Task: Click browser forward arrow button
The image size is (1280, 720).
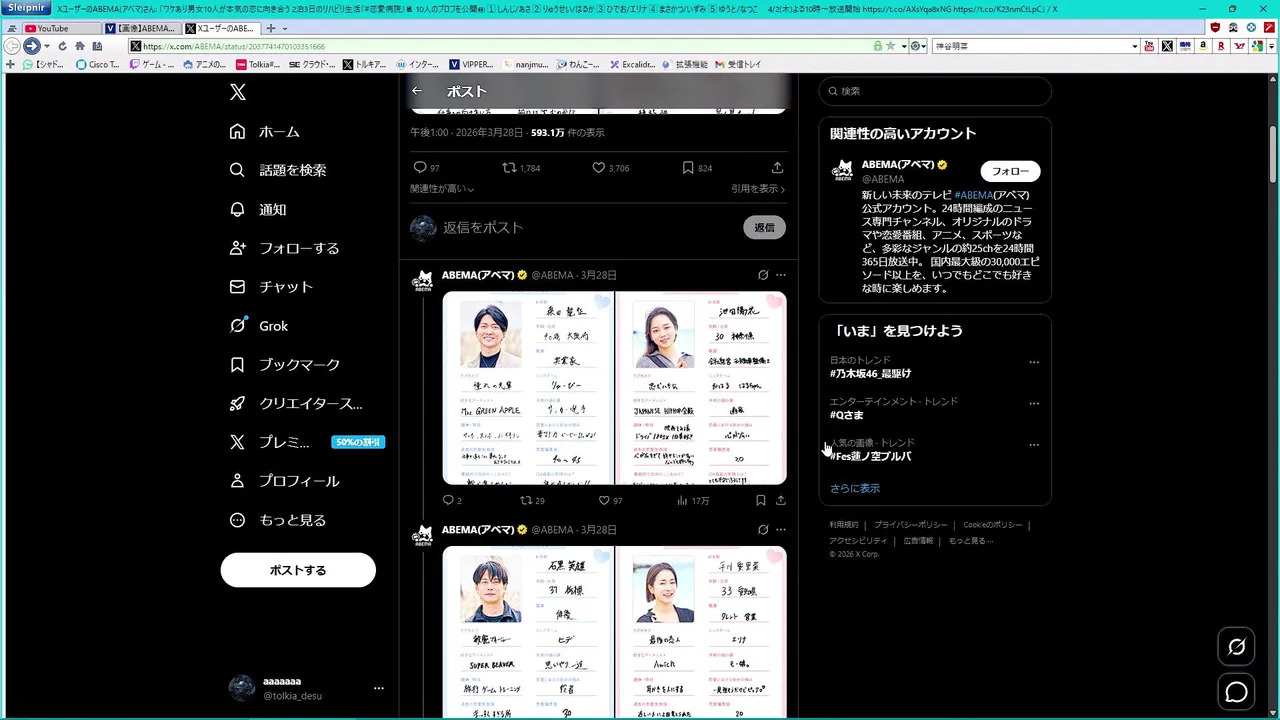Action: (31, 46)
